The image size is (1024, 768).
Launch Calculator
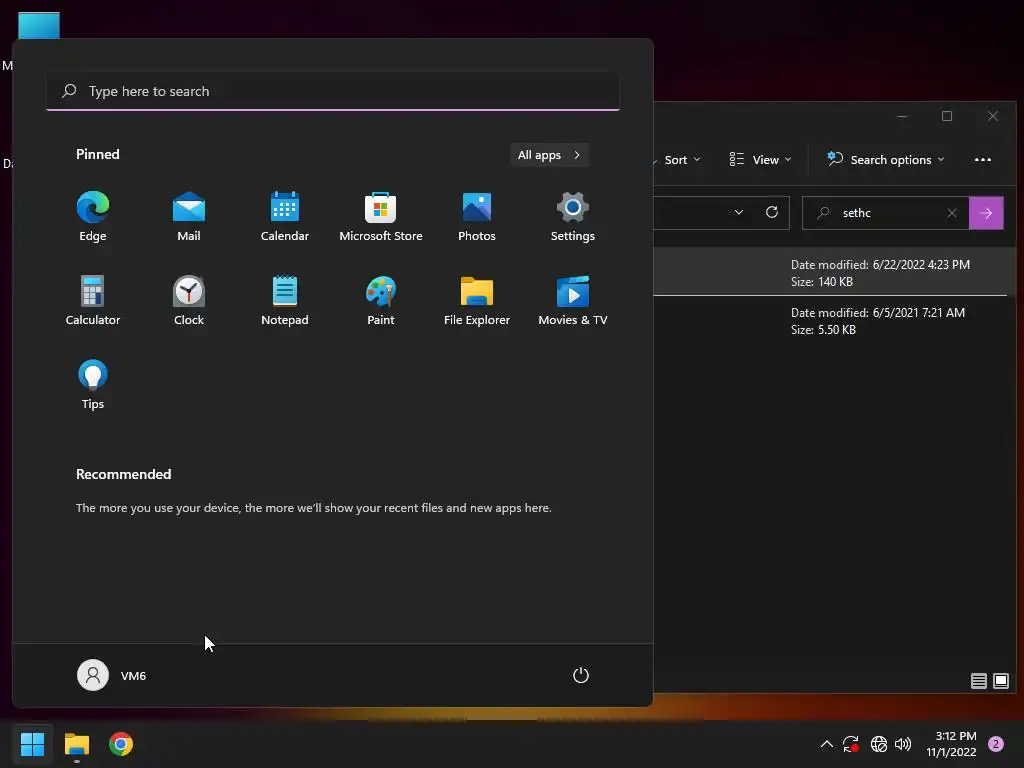pos(93,300)
